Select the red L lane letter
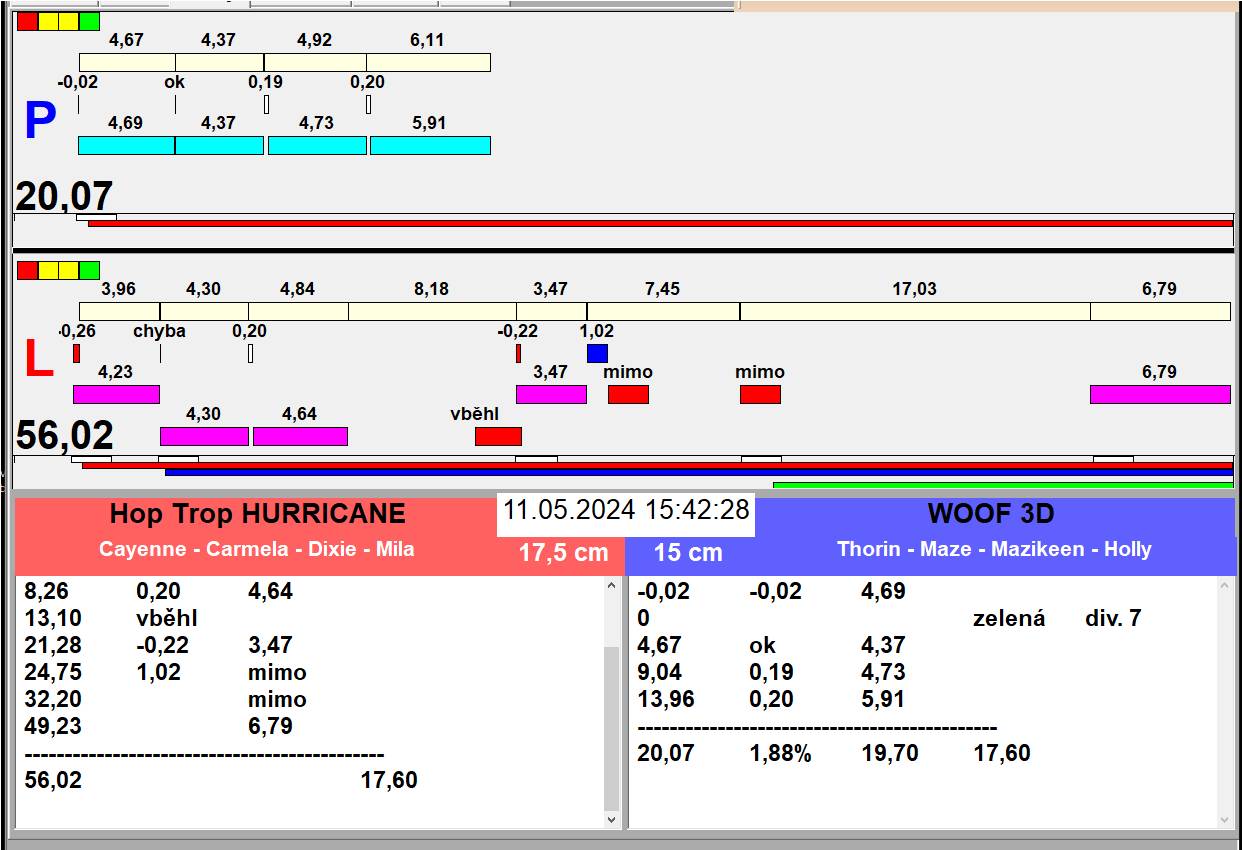Viewport: 1242px width, 850px height. pyautogui.click(x=38, y=360)
